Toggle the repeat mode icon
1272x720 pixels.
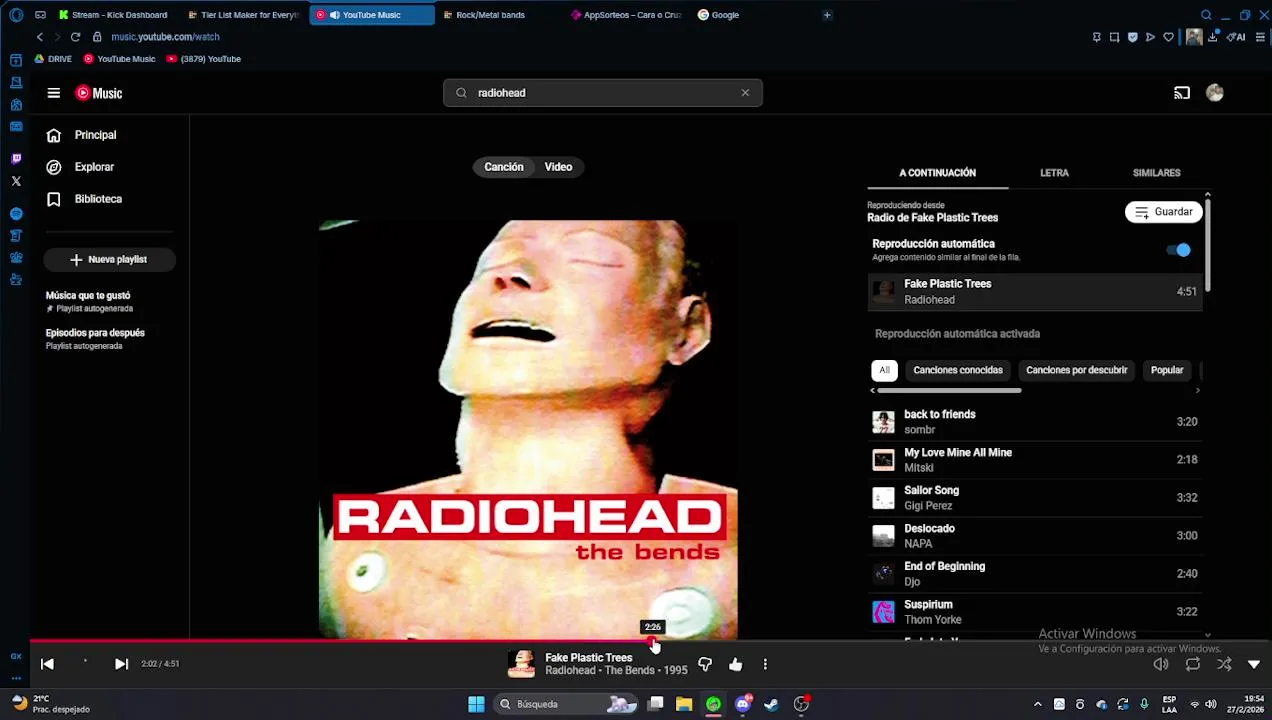[1193, 664]
